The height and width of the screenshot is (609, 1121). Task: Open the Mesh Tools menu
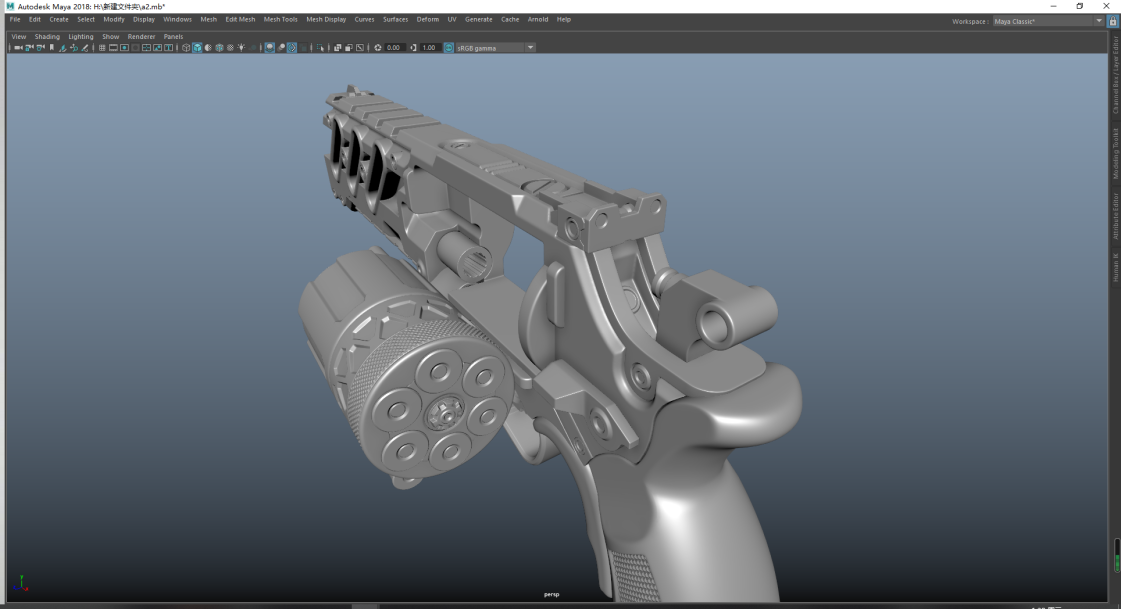pyautogui.click(x=280, y=19)
